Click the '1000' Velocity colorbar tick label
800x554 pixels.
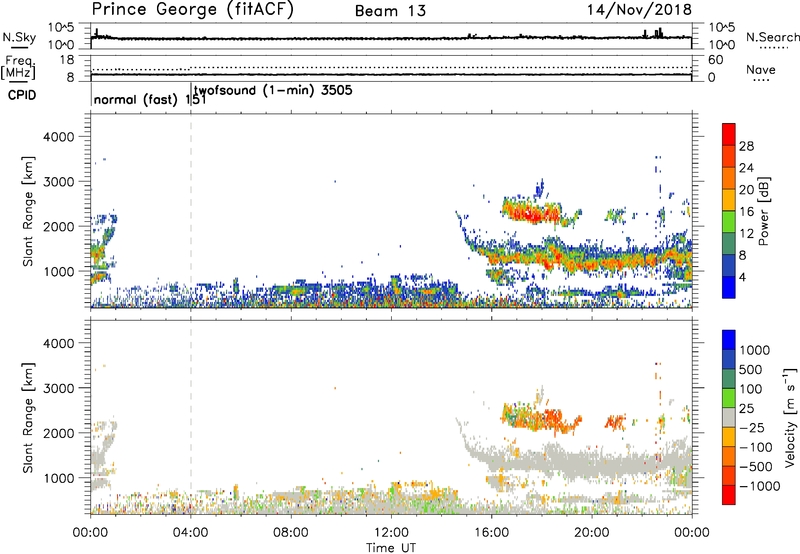pos(755,350)
